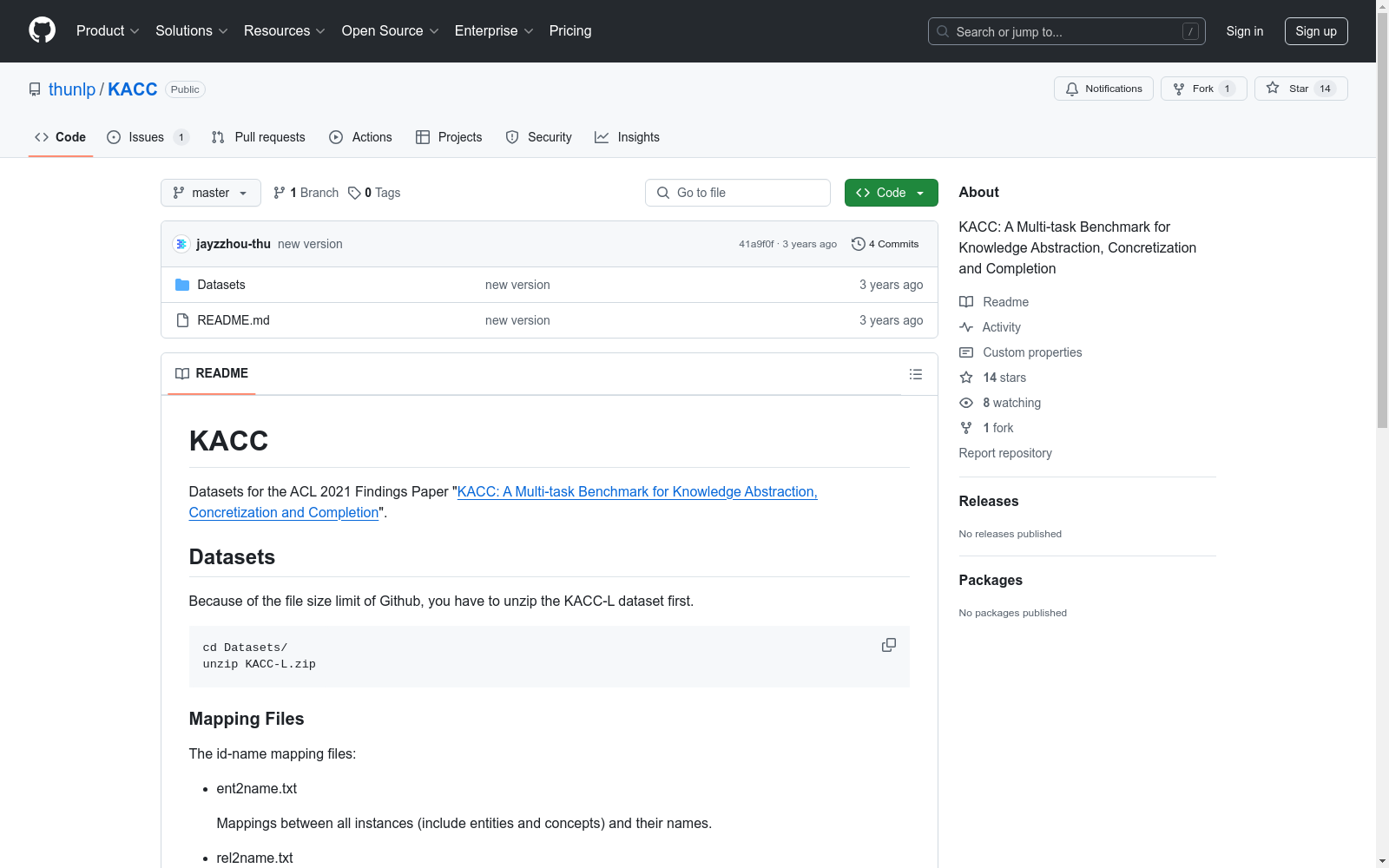Click the Notifications bell button
Screen dimensions: 1389x868
(x=1103, y=89)
